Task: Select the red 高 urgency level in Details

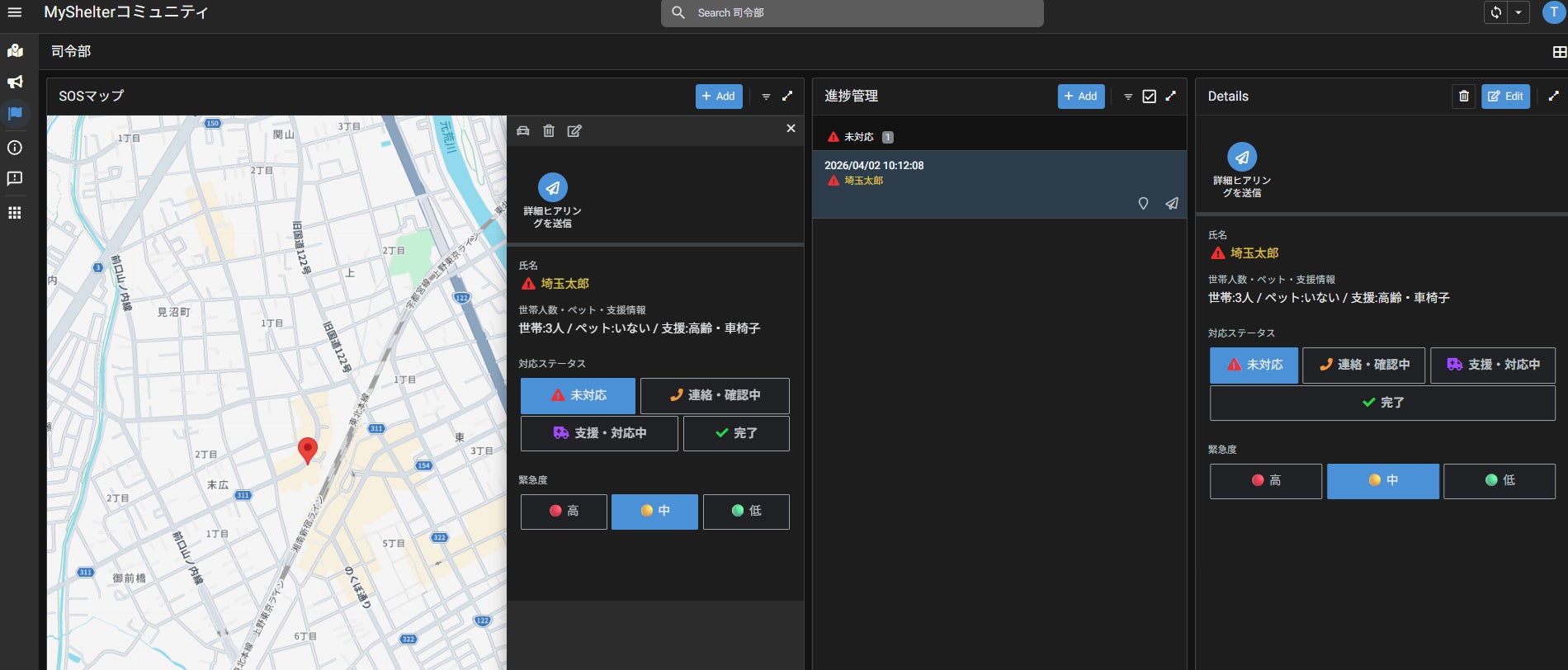Action: (1265, 481)
